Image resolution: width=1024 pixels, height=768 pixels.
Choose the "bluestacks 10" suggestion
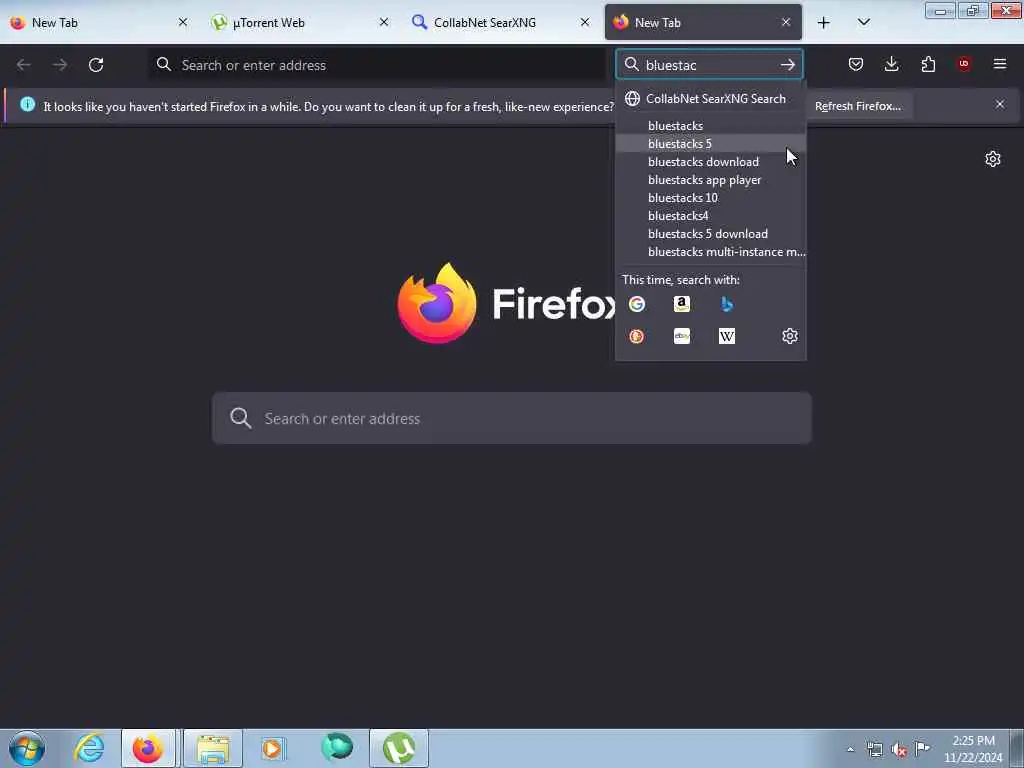pos(711,198)
